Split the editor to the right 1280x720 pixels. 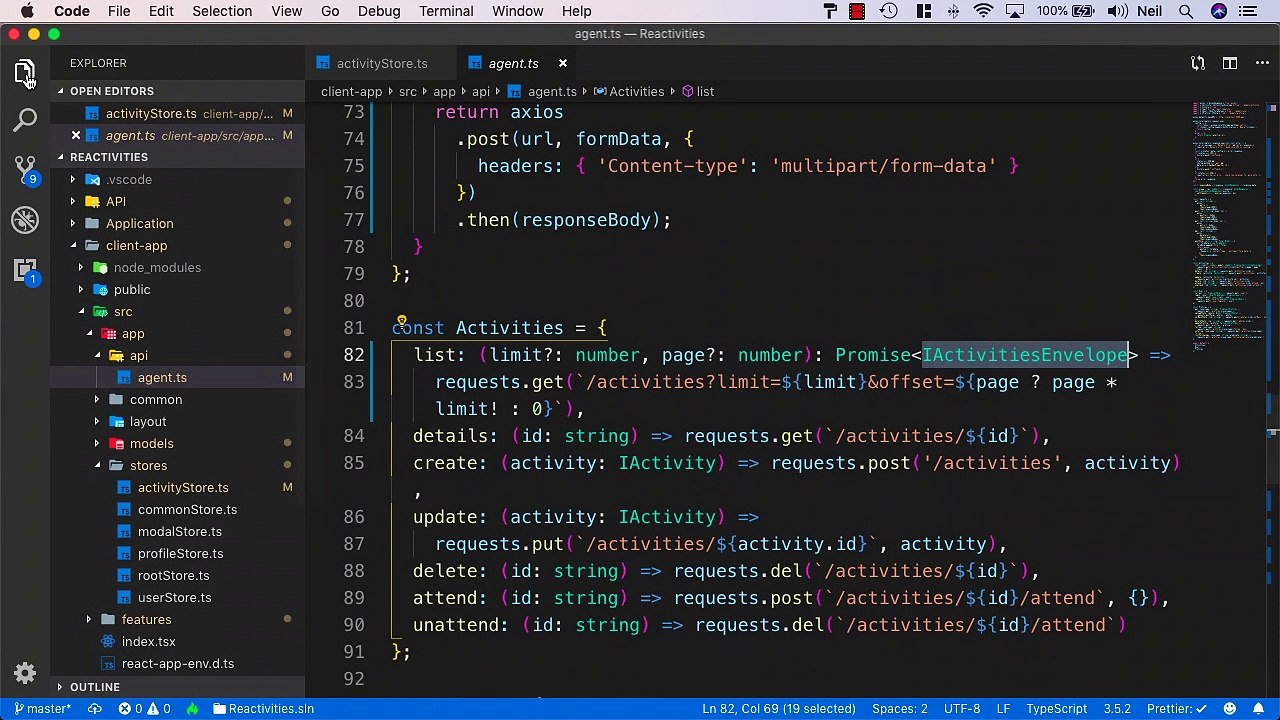pos(1230,63)
